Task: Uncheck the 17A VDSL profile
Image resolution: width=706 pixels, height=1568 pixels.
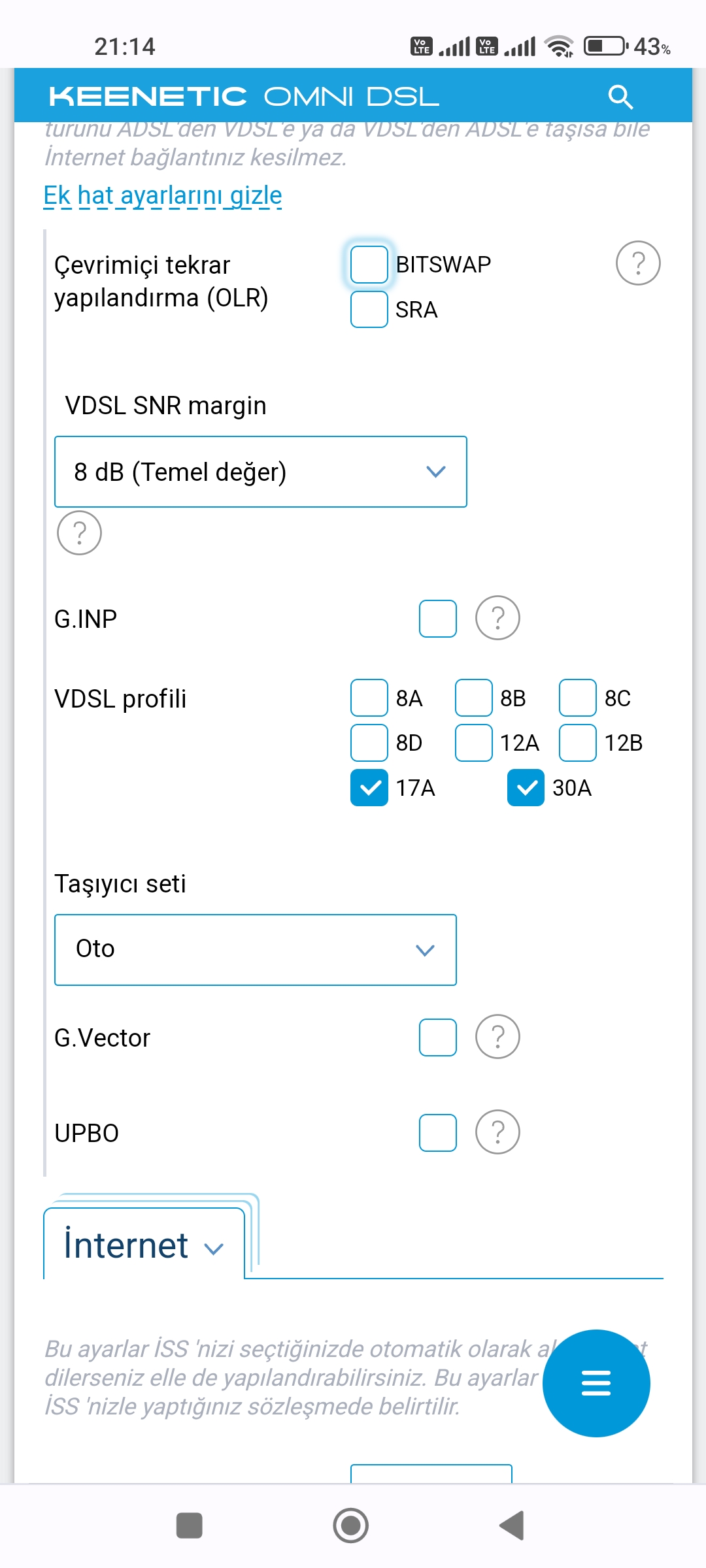Action: pos(369,788)
